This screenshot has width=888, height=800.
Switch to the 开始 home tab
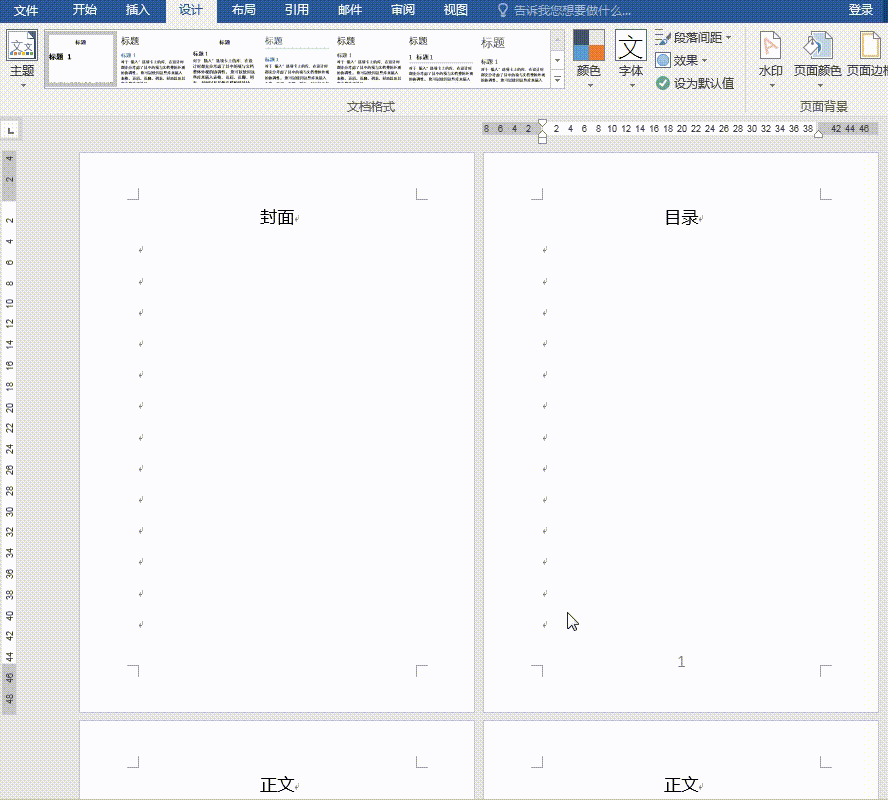pyautogui.click(x=84, y=10)
